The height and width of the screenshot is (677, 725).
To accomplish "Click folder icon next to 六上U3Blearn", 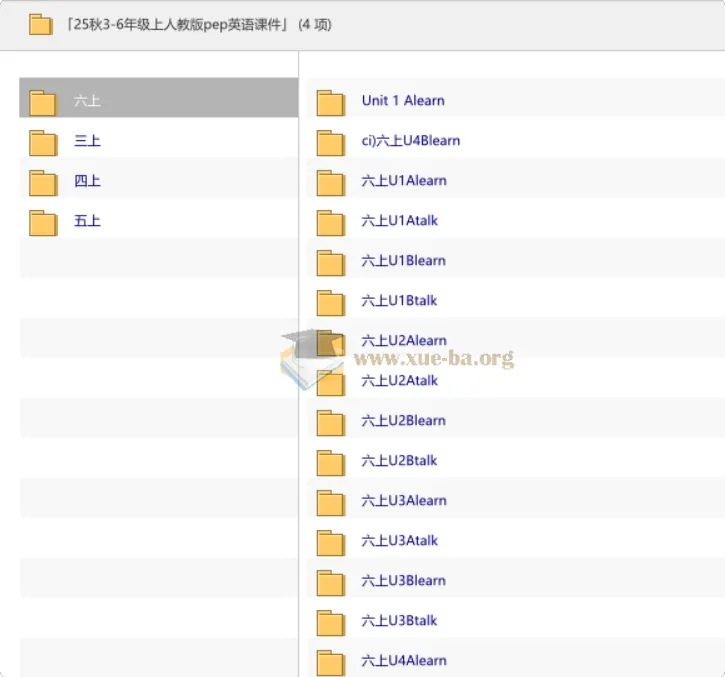I will tap(331, 583).
